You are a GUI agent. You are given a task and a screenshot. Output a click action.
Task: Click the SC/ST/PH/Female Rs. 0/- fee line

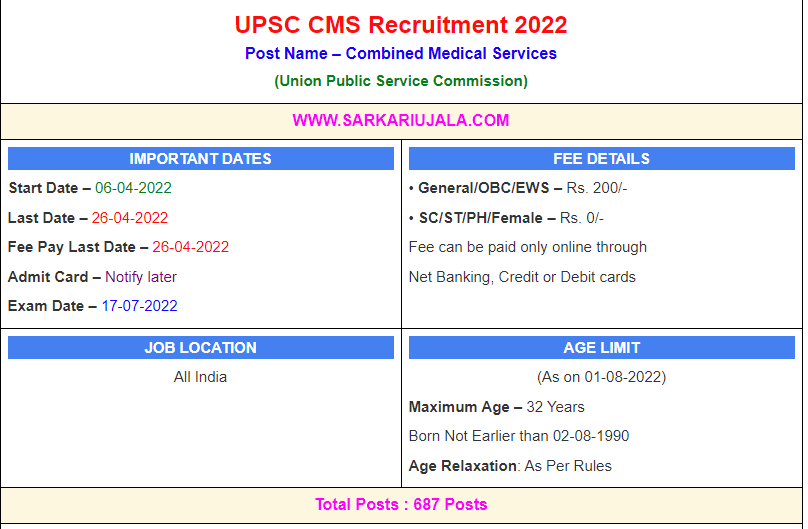coord(506,218)
